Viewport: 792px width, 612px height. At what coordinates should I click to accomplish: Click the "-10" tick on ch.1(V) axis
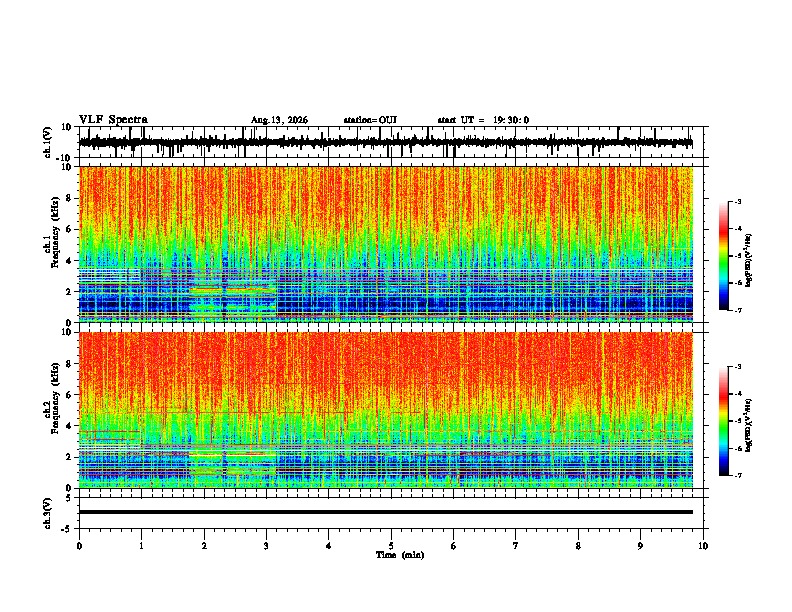pos(65,158)
